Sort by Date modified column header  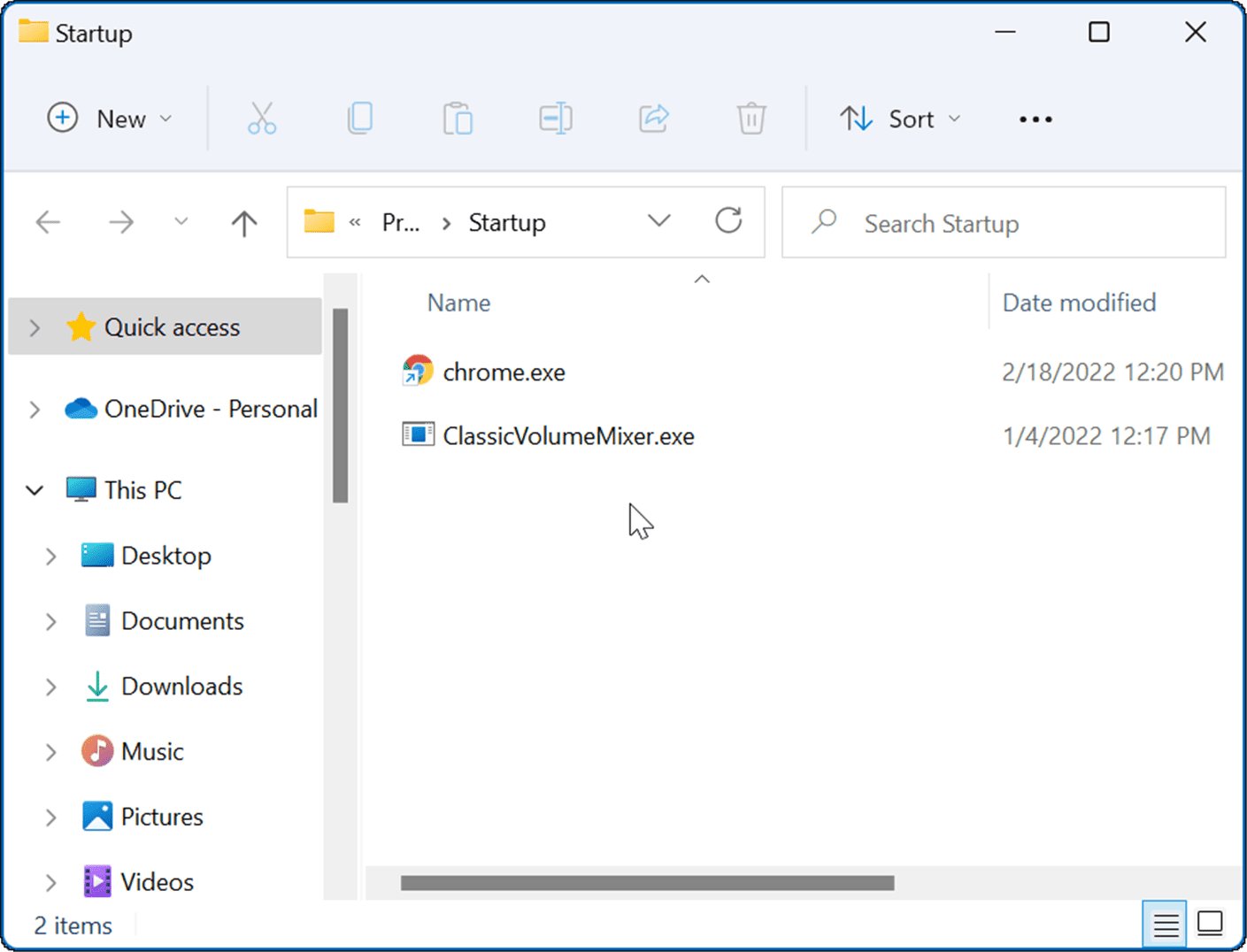point(1079,303)
